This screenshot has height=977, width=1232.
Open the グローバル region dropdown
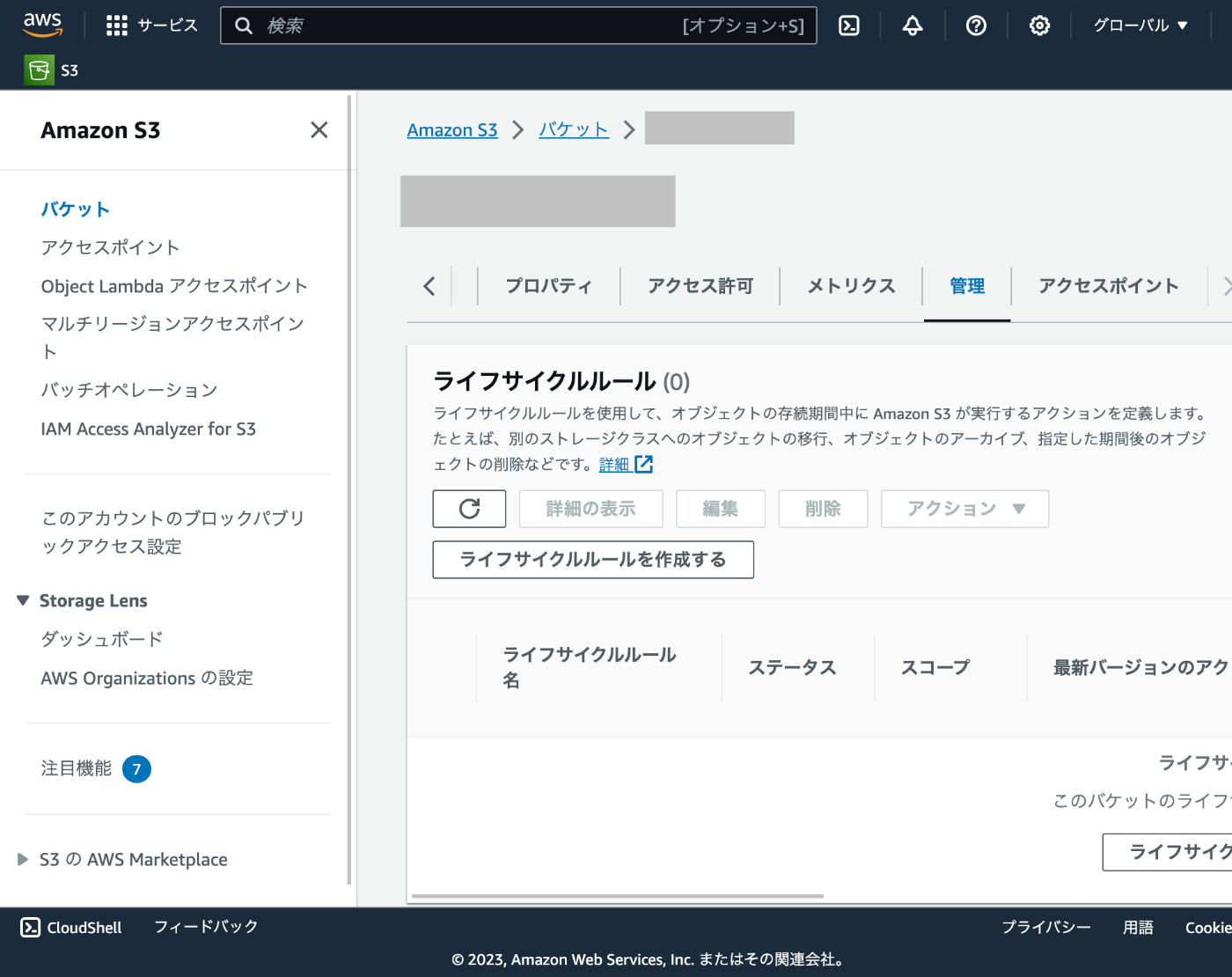pos(1140,26)
